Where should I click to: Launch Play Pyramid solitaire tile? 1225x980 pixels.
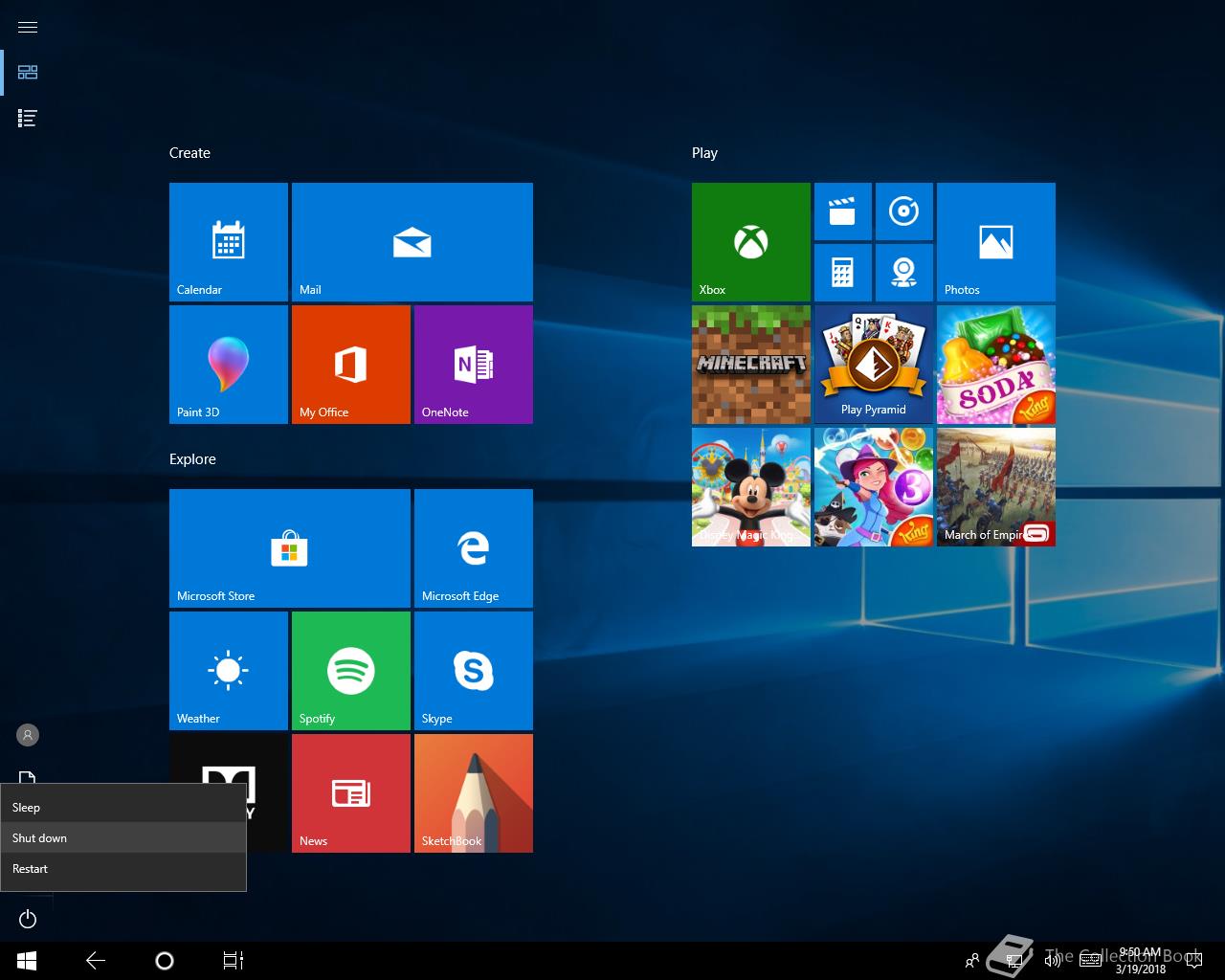coord(874,365)
